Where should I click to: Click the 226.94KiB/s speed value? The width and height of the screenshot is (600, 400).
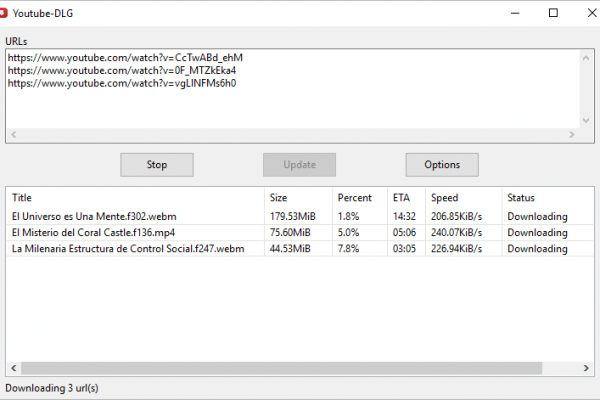[x=456, y=248]
